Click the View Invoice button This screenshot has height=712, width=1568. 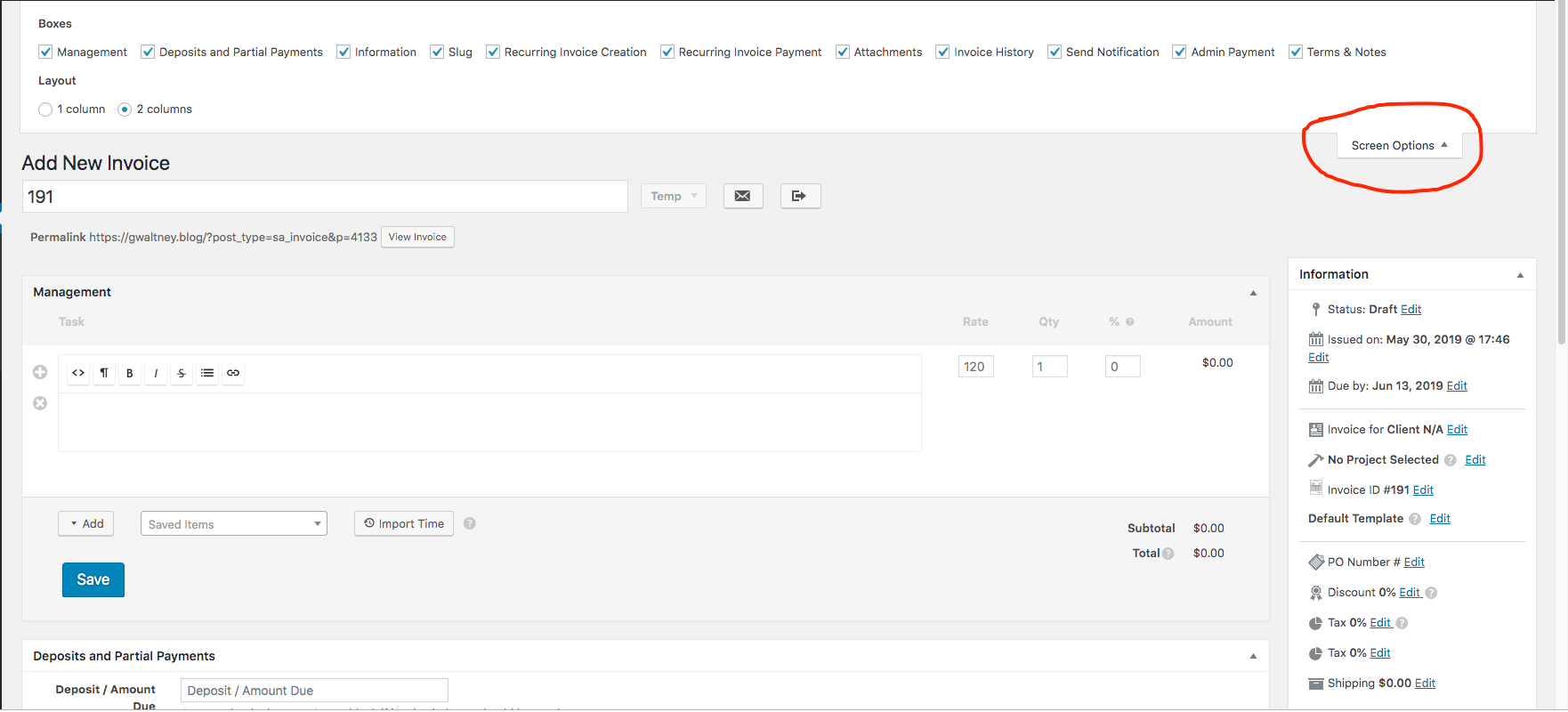pos(417,237)
